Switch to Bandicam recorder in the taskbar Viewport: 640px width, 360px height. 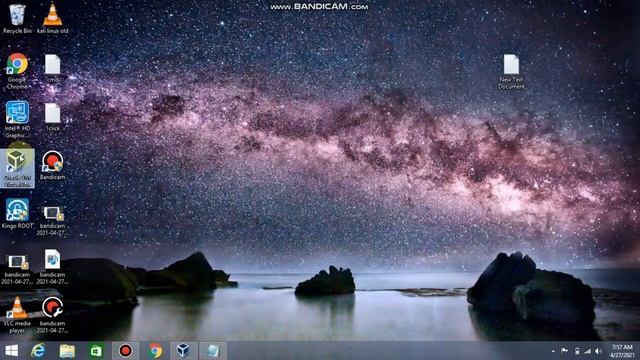[x=125, y=351]
